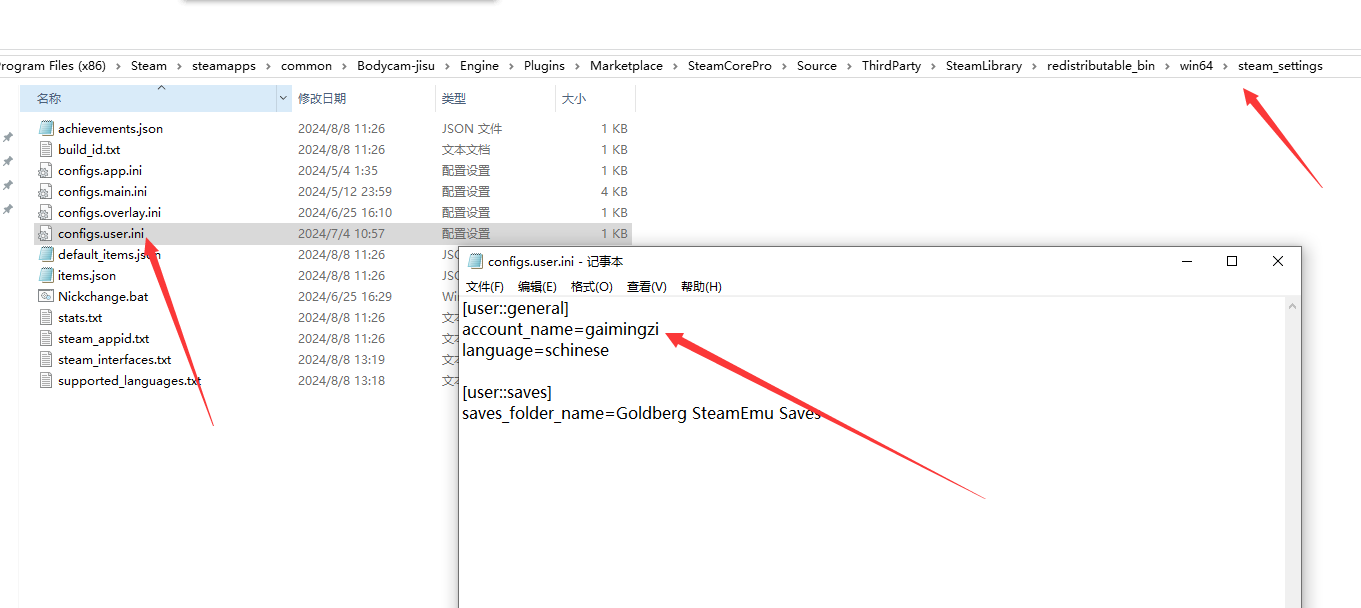Image resolution: width=1361 pixels, height=608 pixels.
Task: Click the configs.app.ini file icon
Action: (45, 170)
